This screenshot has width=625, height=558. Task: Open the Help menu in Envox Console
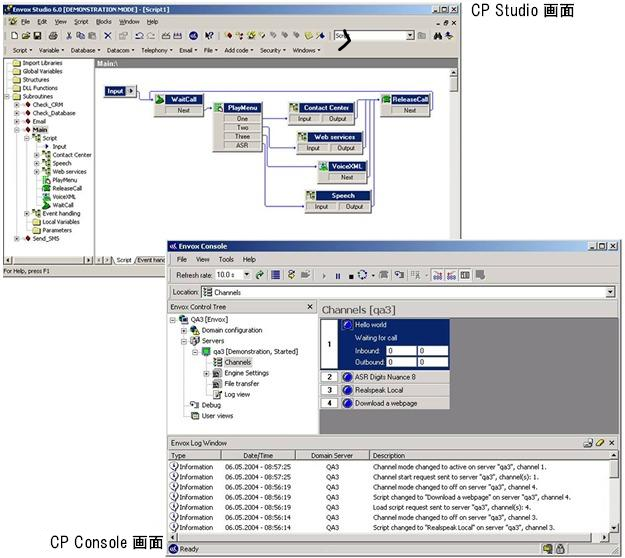pos(249,259)
